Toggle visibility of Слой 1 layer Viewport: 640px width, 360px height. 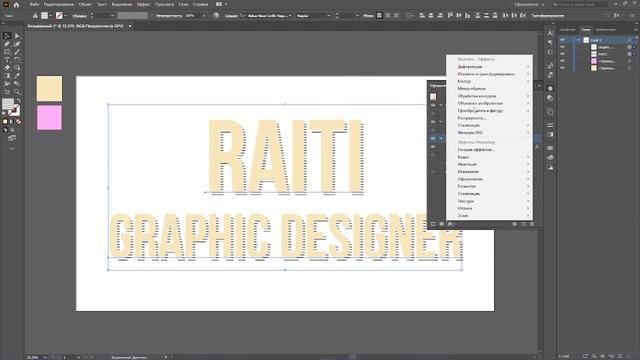[x=562, y=40]
